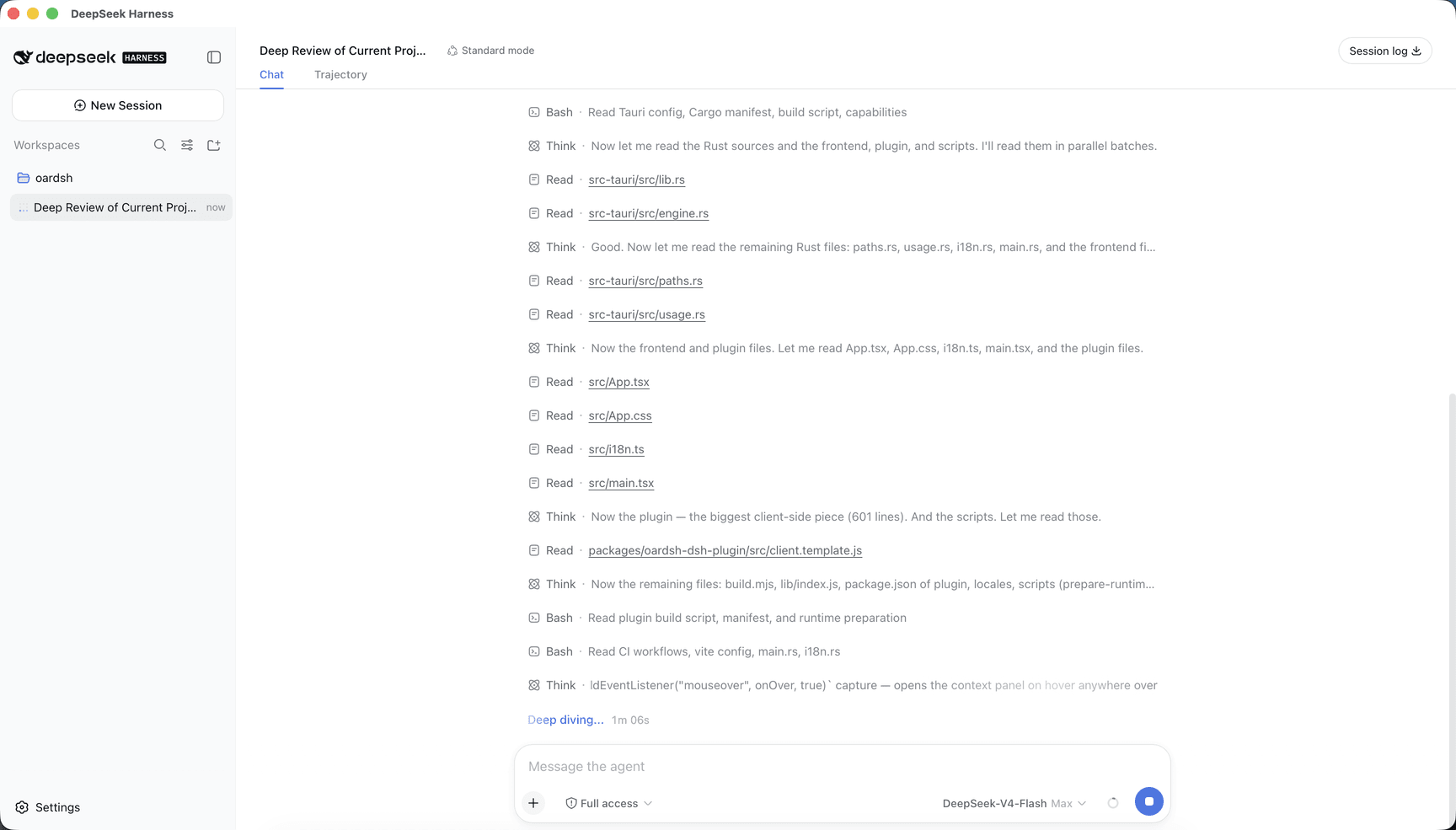
Task: Open src-tauri/src/lib.rs link
Action: 637,179
